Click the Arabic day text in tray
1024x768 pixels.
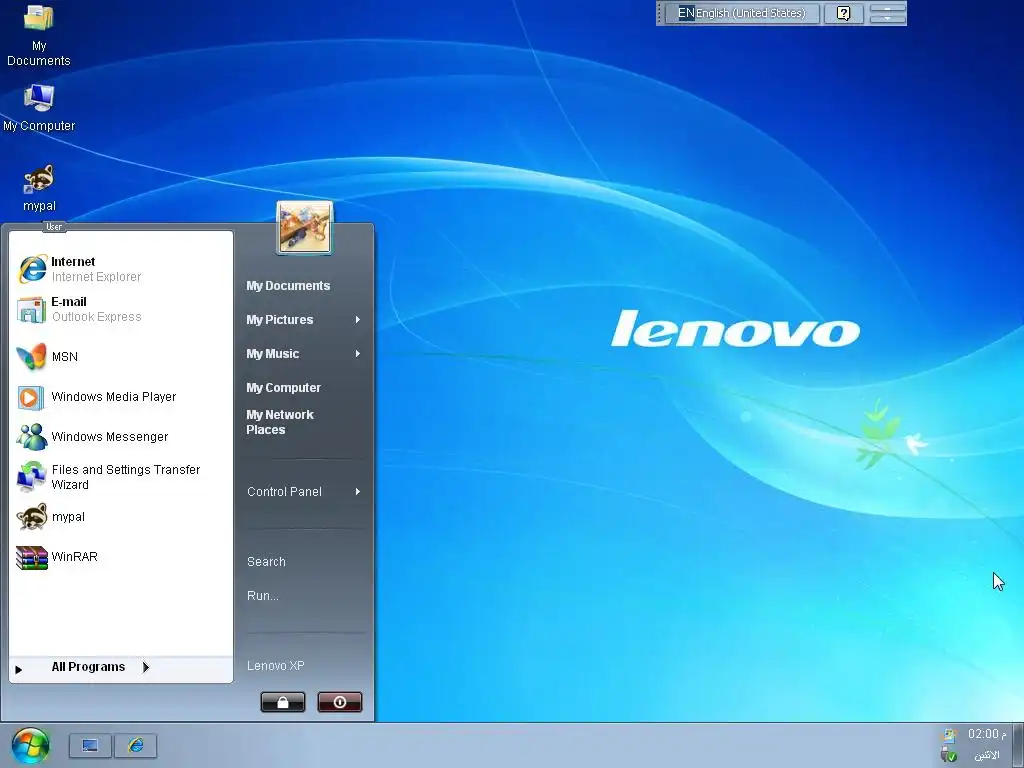[986, 756]
